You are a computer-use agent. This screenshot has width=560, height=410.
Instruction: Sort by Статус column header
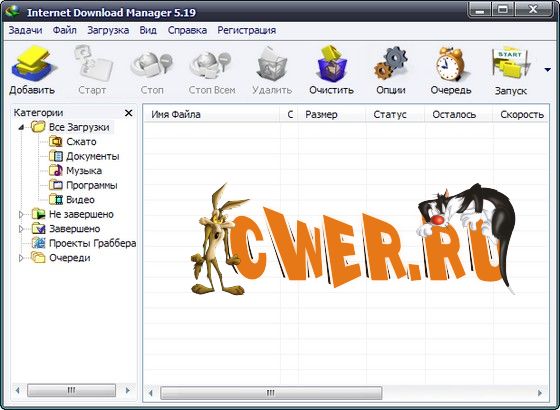coord(396,114)
